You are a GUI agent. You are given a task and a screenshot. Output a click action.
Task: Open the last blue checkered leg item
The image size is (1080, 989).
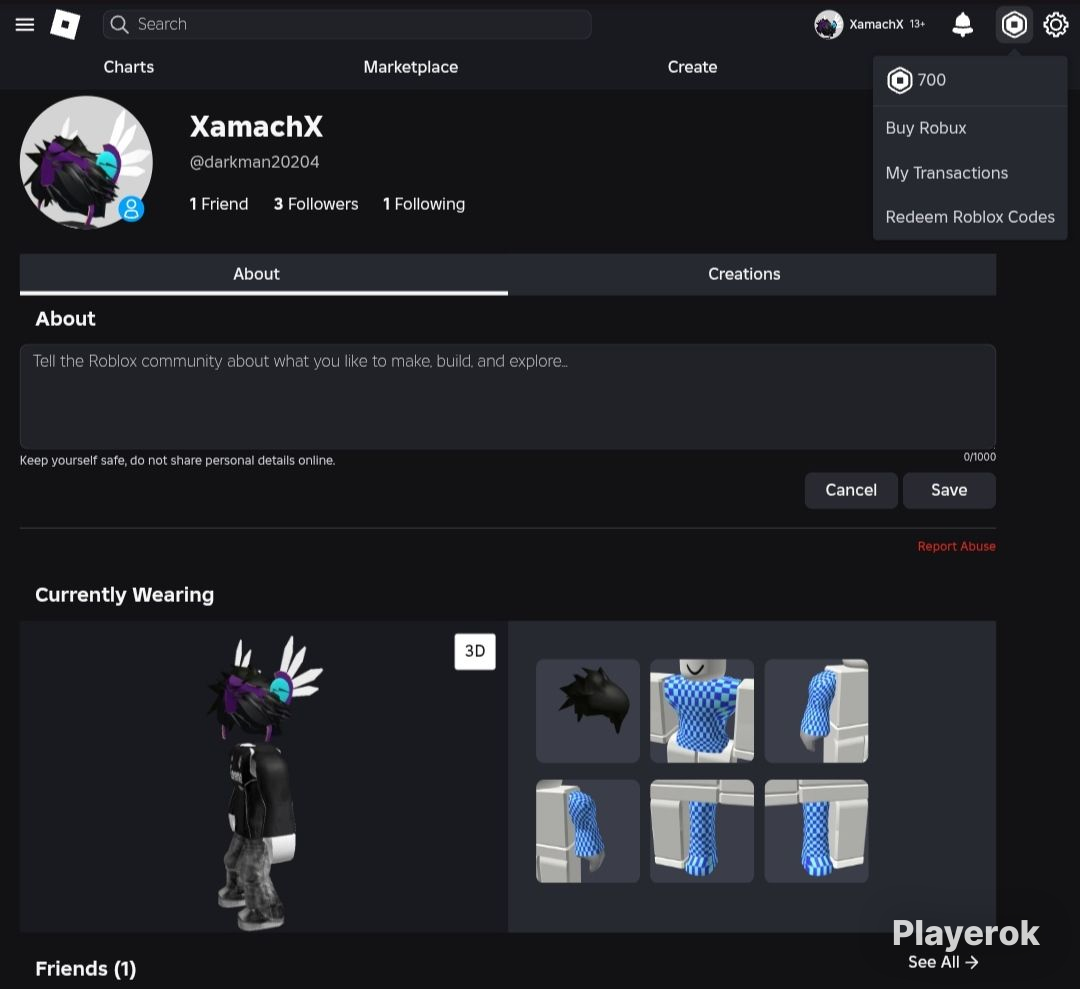coord(816,831)
